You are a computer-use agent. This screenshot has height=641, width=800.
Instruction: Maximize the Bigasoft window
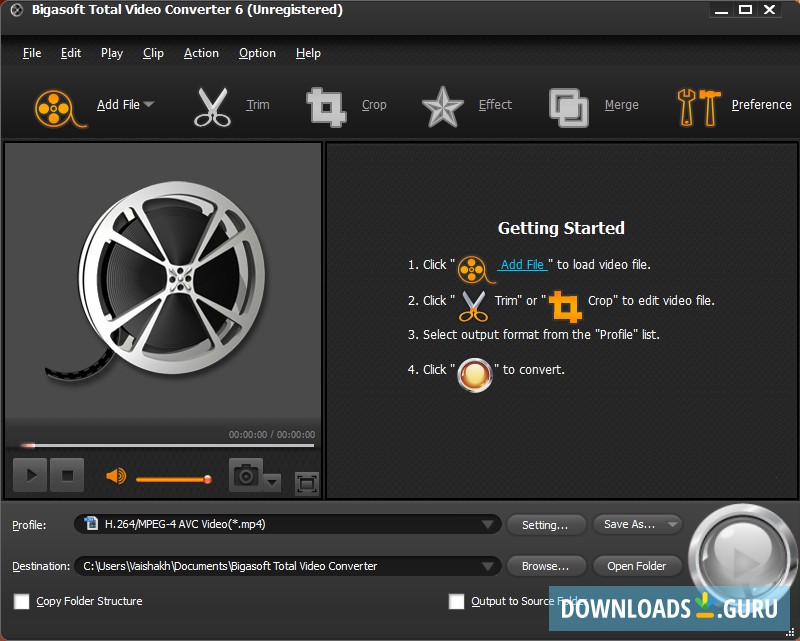tap(745, 10)
